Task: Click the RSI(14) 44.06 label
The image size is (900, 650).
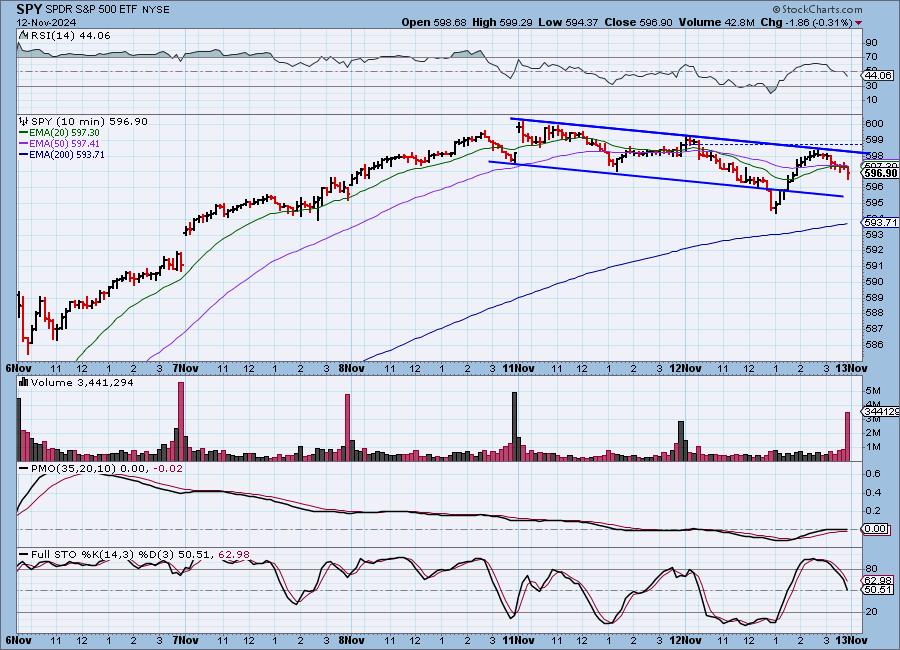Action: (x=70, y=35)
